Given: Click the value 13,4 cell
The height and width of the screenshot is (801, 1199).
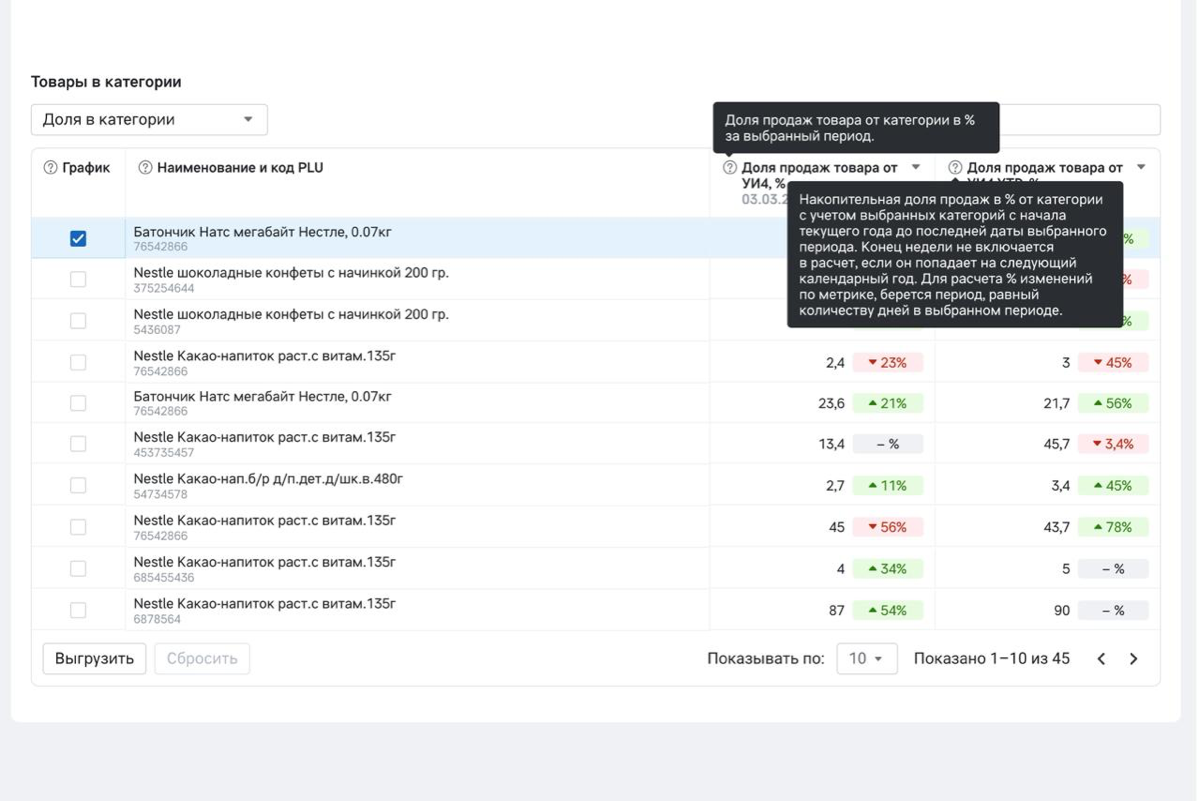Looking at the screenshot, I should click(x=831, y=444).
